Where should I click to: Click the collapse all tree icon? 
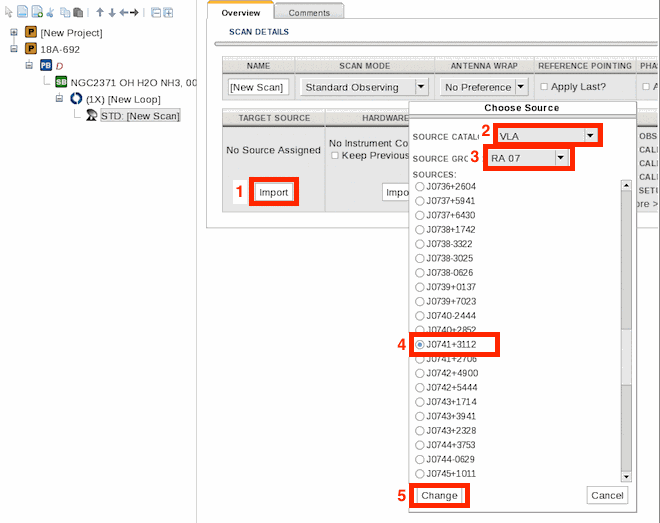[x=155, y=13]
